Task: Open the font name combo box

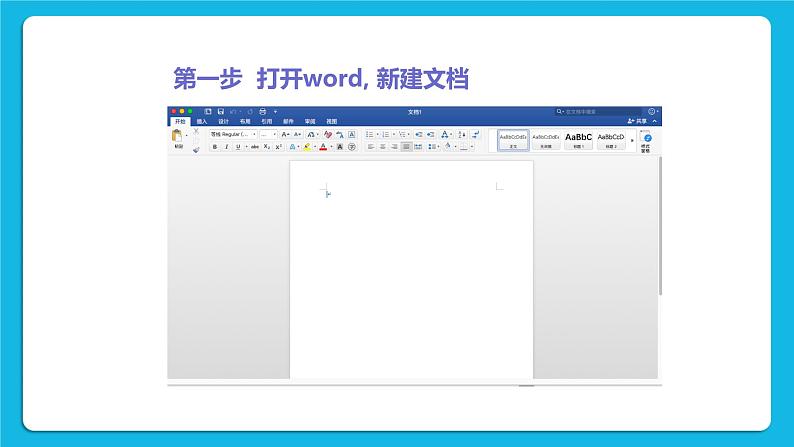Action: (233, 134)
